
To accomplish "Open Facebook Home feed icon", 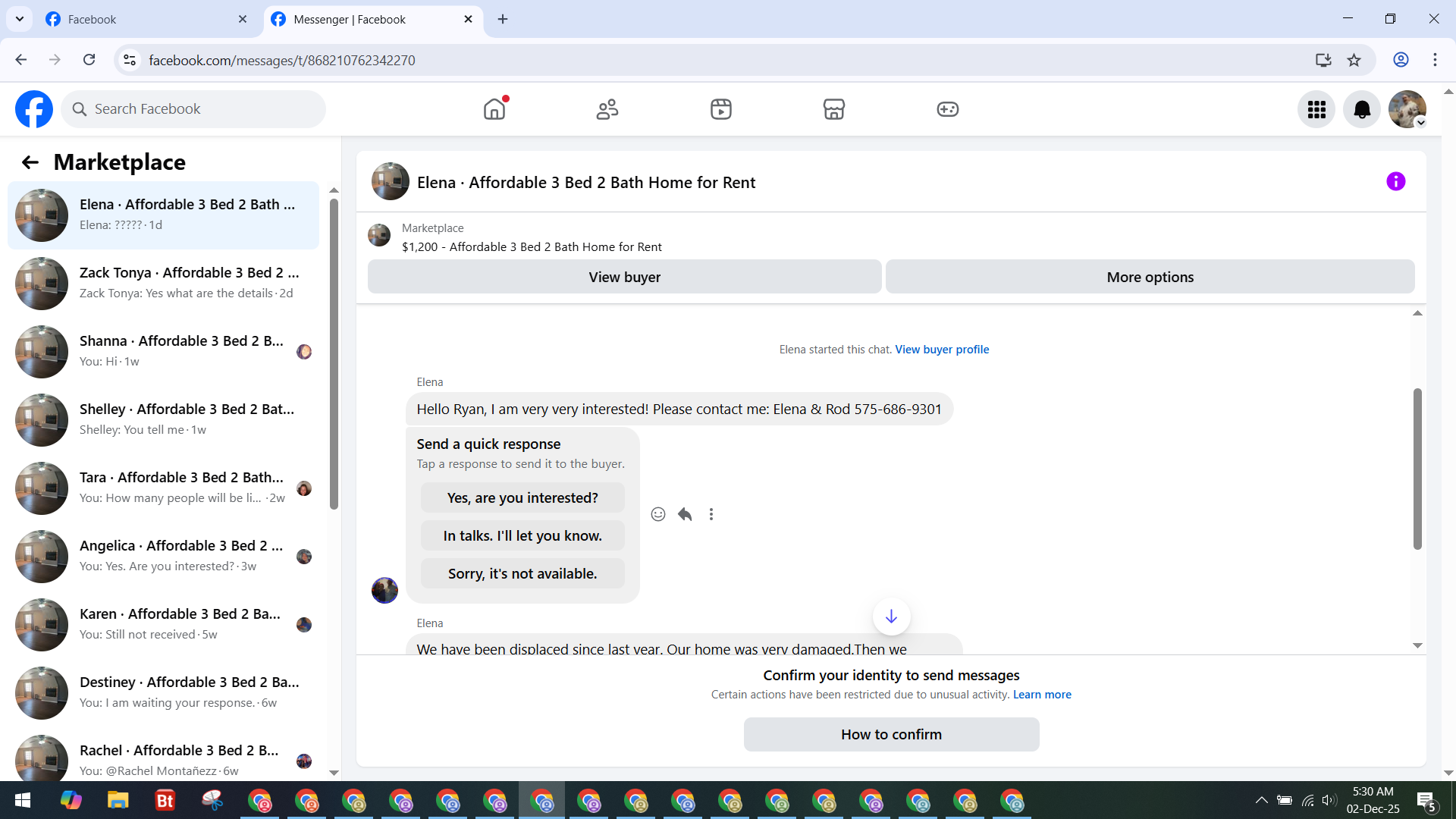I will 494,109.
